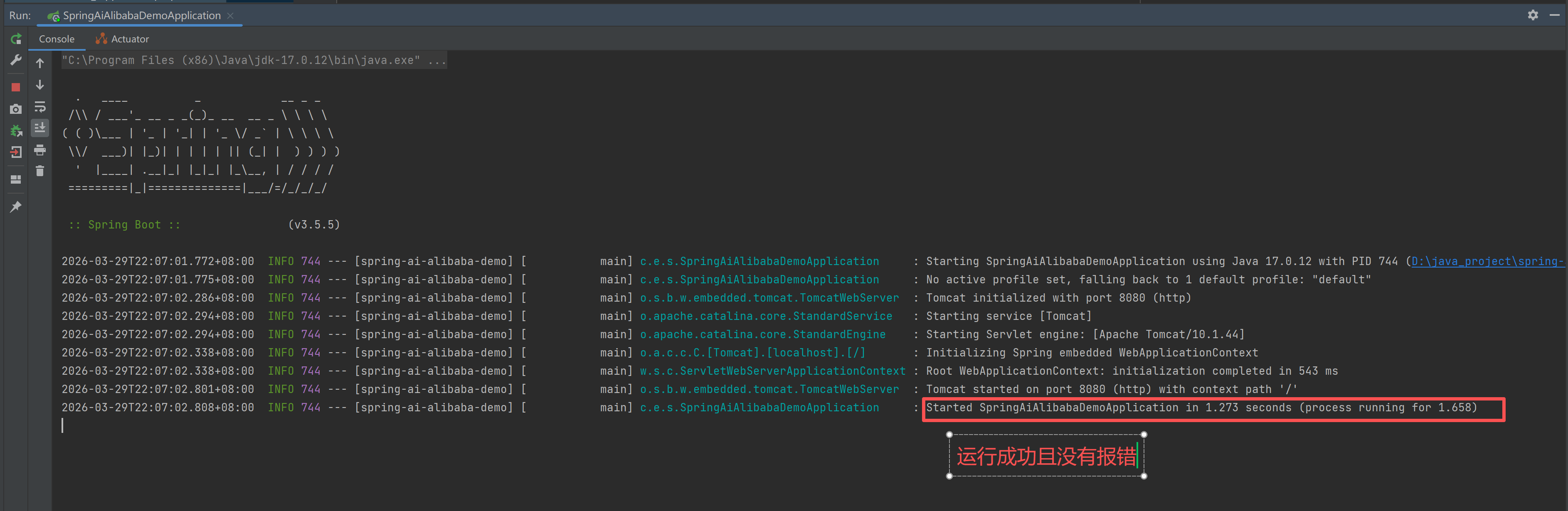
Task: Pin the run tab
Action: (x=16, y=207)
